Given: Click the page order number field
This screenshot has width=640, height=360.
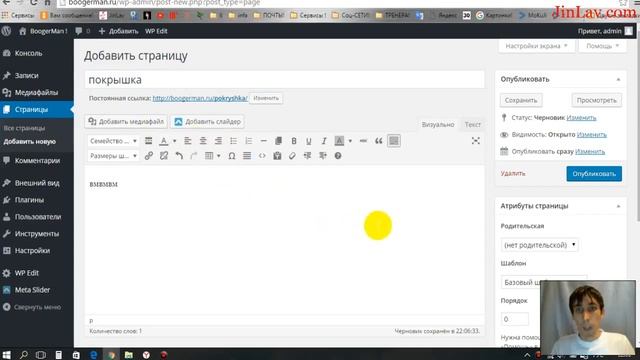Looking at the screenshot, I should click(514, 319).
